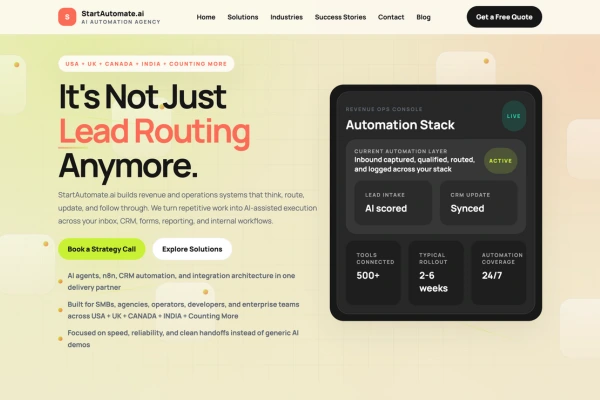The width and height of the screenshot is (600, 400).
Task: Open the Solutions menu item
Action: pyautogui.click(x=243, y=17)
